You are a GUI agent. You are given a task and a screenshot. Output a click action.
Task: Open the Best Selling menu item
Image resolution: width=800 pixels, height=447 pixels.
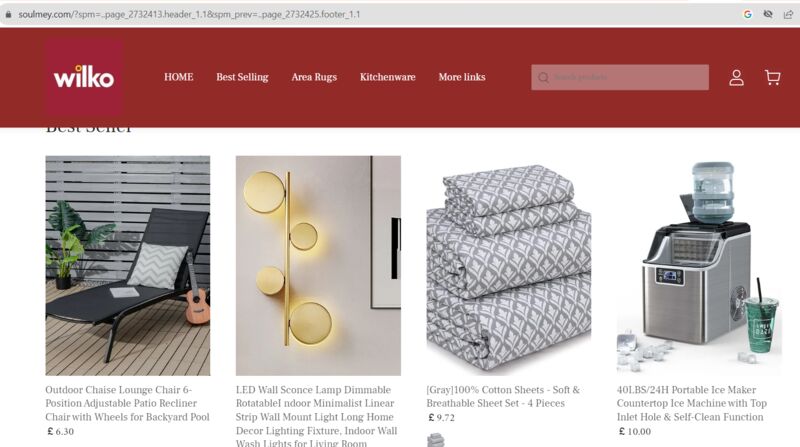[x=242, y=78]
